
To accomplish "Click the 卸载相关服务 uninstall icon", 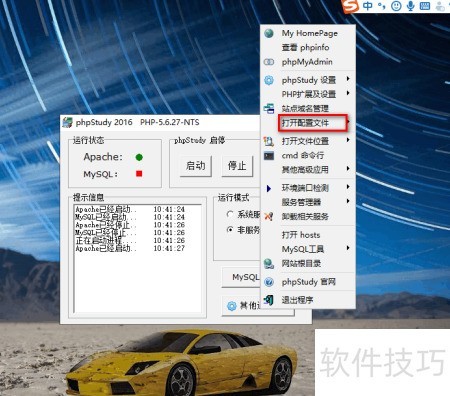I will (269, 216).
